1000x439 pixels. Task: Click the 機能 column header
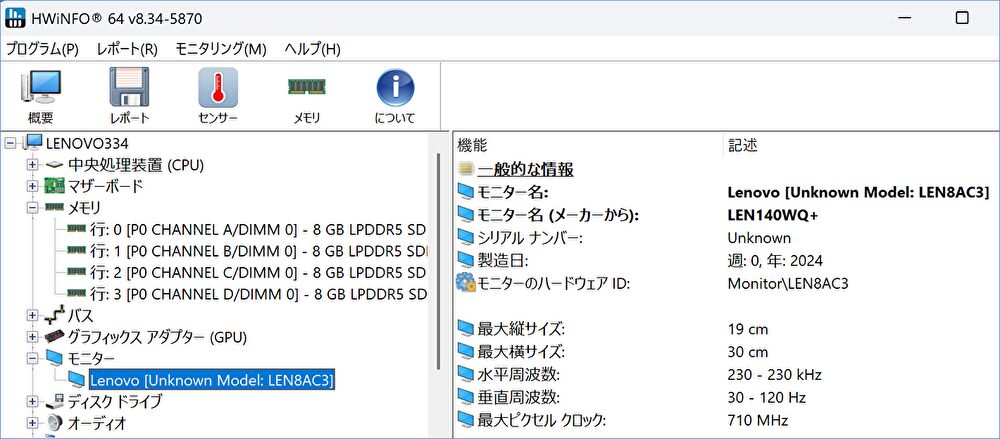pyautogui.click(x=472, y=145)
